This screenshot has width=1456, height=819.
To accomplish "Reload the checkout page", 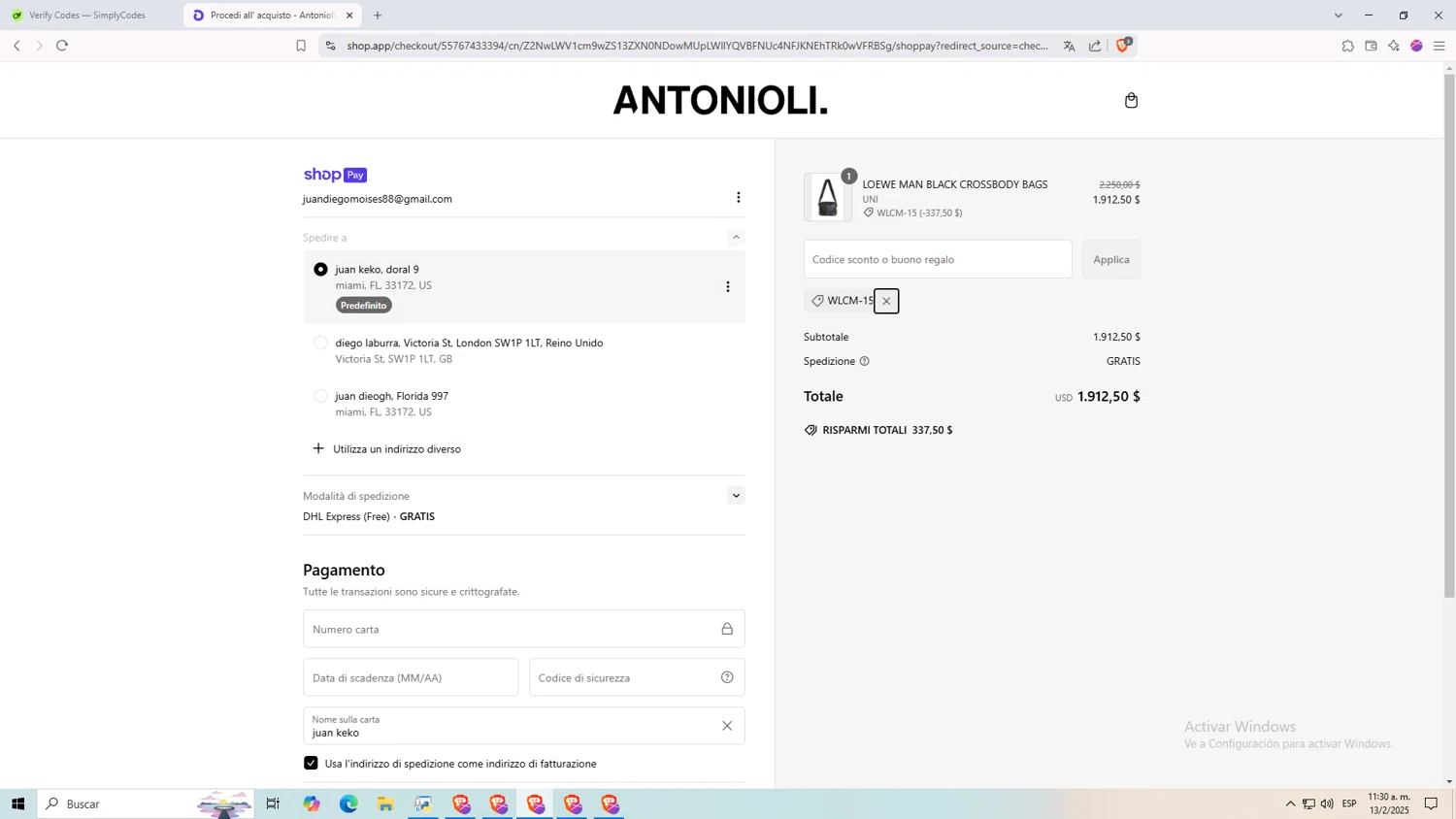I will pyautogui.click(x=62, y=46).
